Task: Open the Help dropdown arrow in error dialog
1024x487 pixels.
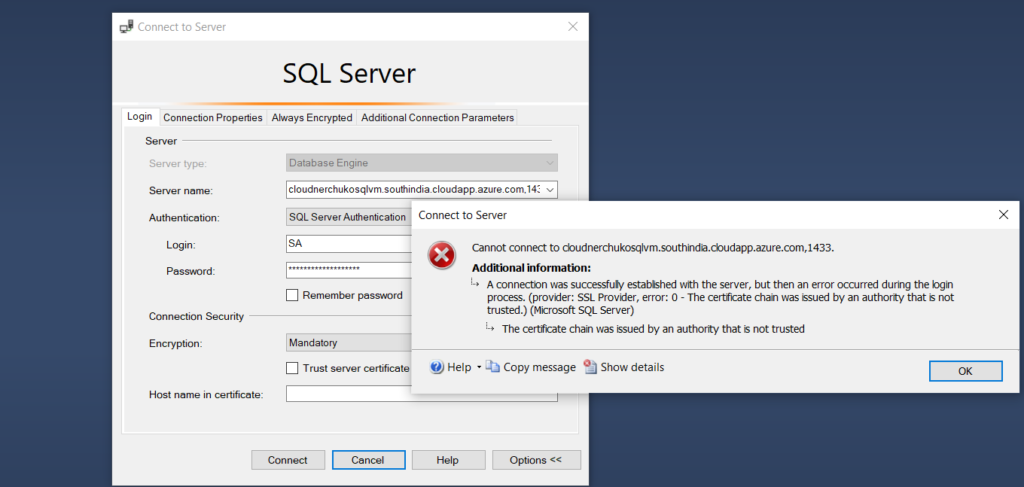Action: point(479,368)
